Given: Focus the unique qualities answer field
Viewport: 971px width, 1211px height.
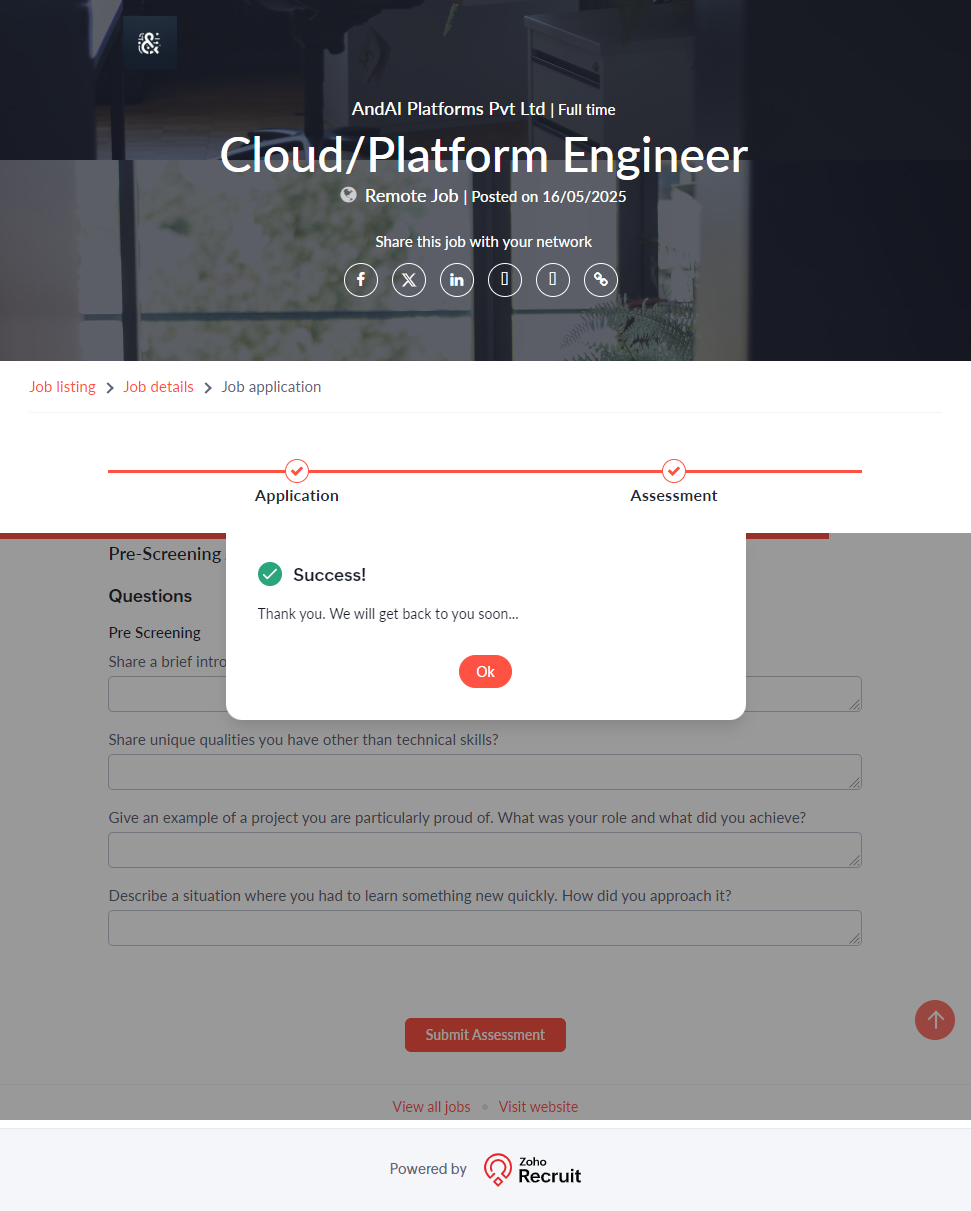Looking at the screenshot, I should 484,772.
